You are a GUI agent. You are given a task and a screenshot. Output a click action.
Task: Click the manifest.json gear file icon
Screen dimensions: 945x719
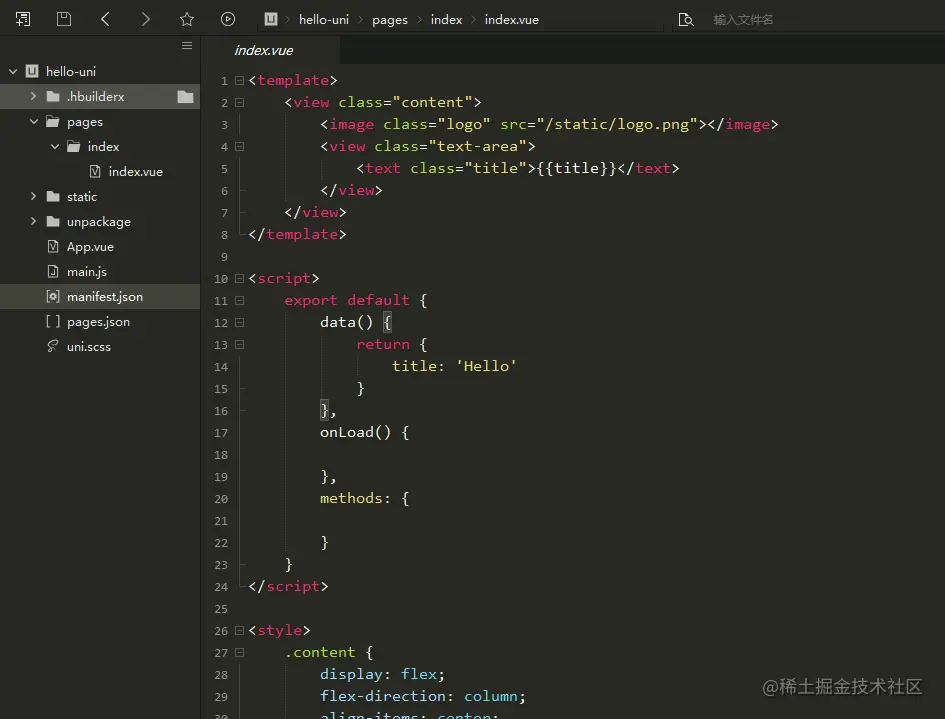pos(53,297)
